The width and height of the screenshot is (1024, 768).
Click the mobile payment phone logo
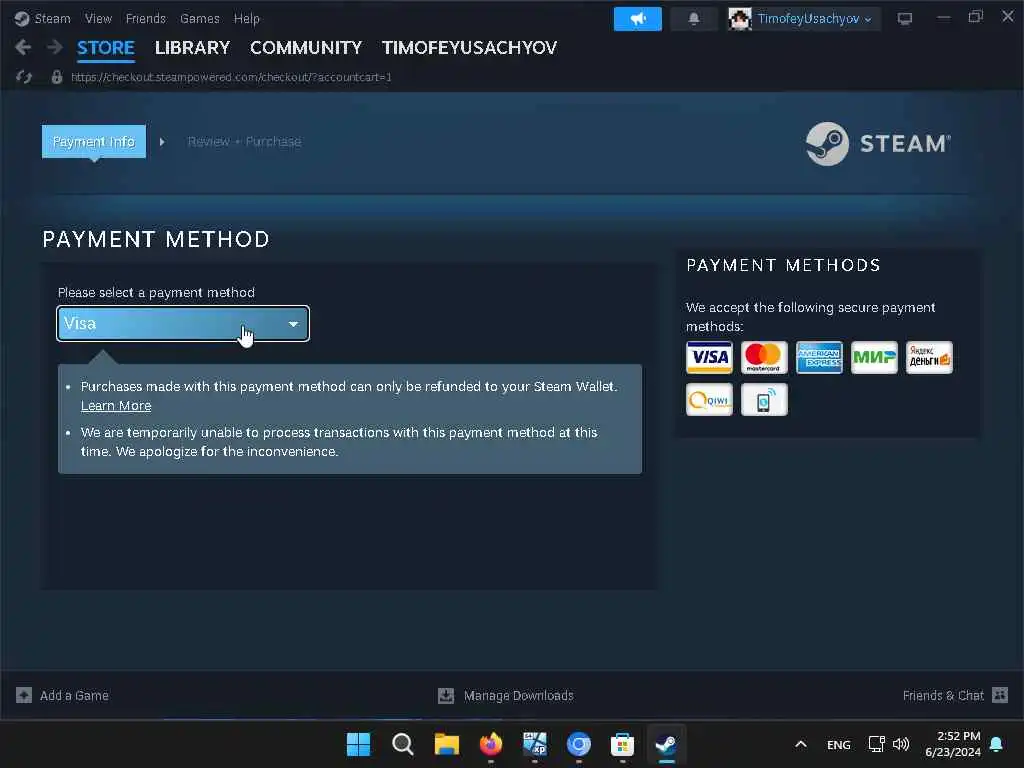click(764, 400)
